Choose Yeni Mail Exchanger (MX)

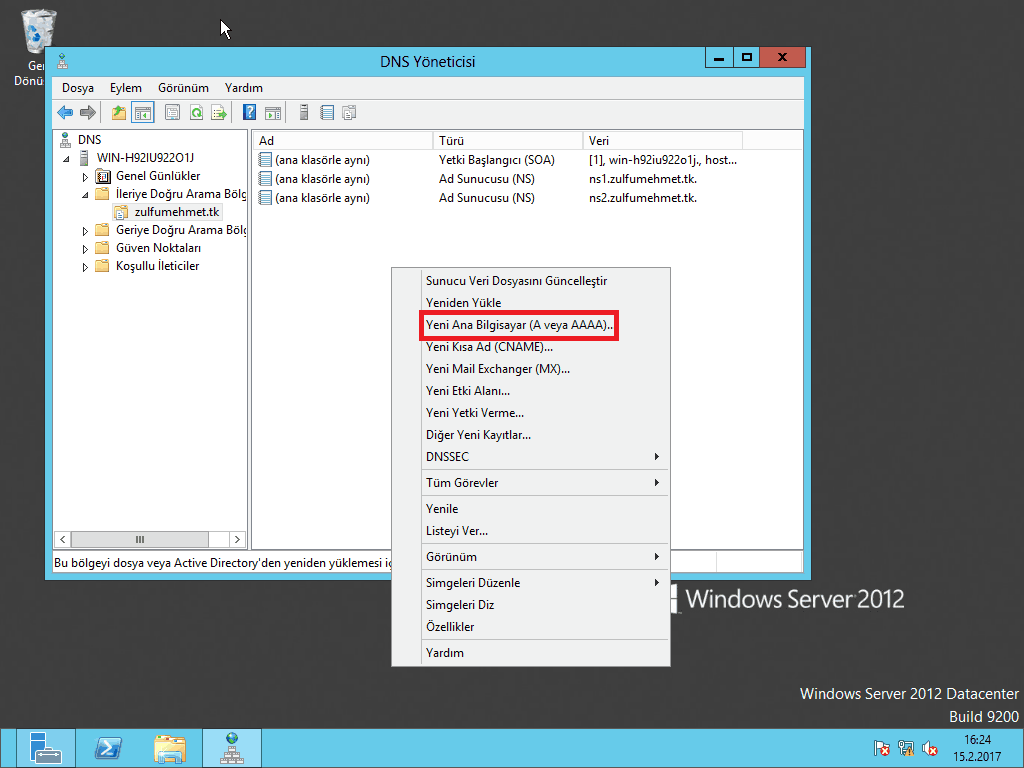coord(531,369)
